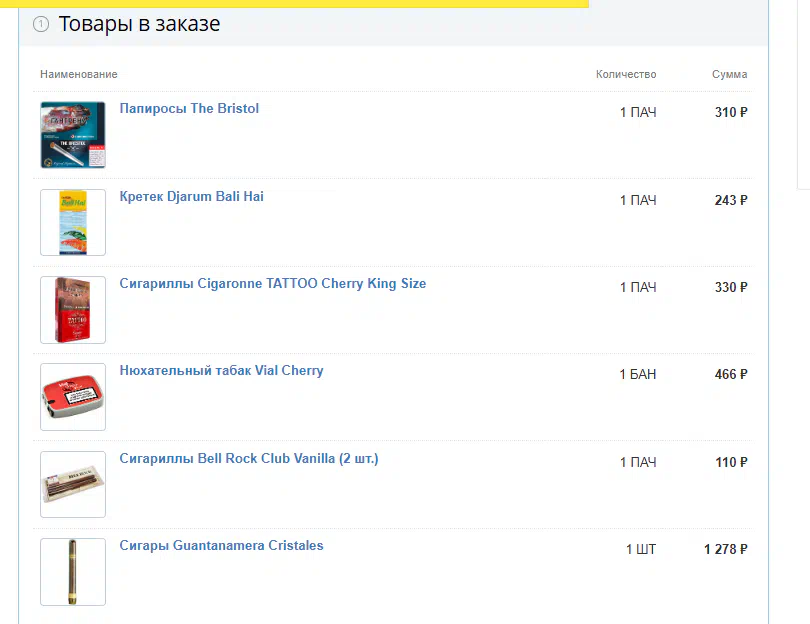Open Сигариллы Bell Rock Club Vanilla link
This screenshot has height=624, width=810.
(x=249, y=458)
